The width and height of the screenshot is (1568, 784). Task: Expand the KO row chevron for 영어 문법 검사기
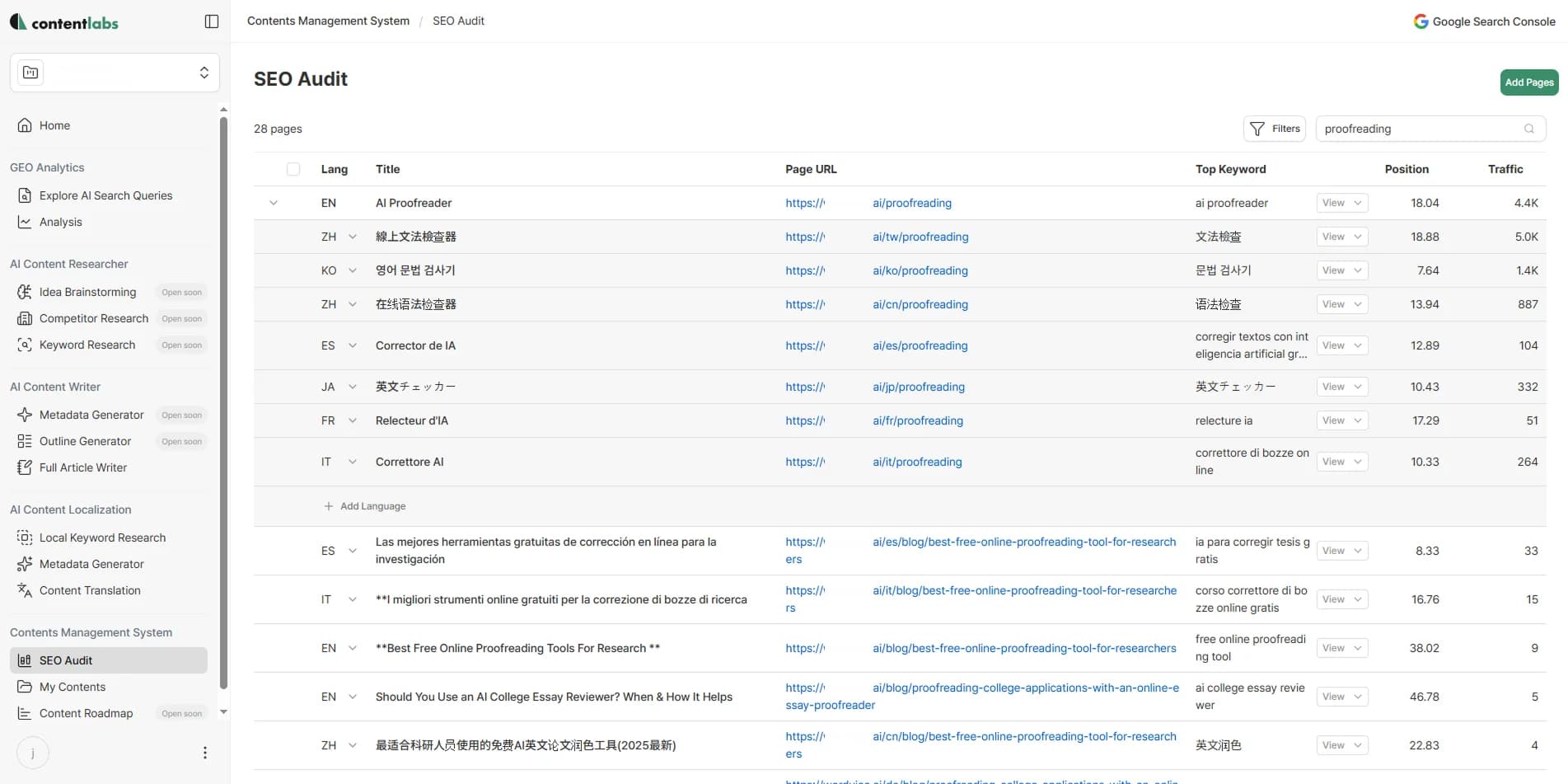point(353,270)
